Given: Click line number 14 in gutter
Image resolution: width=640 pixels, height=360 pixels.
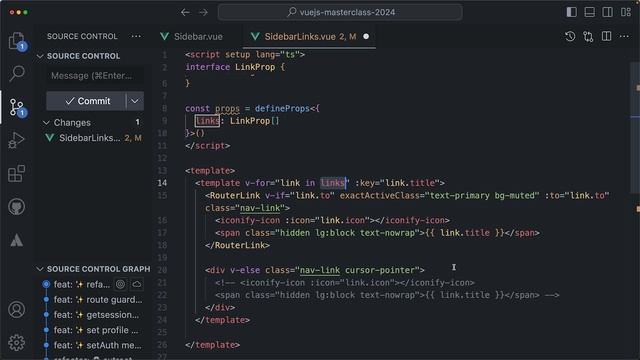Looking at the screenshot, I should (x=162, y=183).
